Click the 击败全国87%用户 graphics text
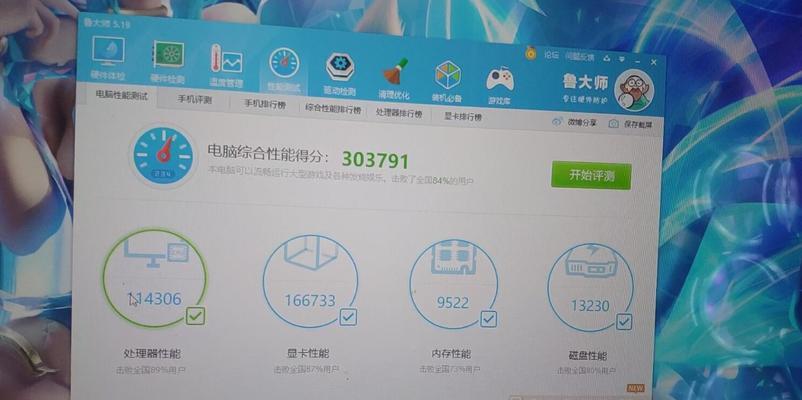This screenshot has width=802, height=400. [306, 369]
